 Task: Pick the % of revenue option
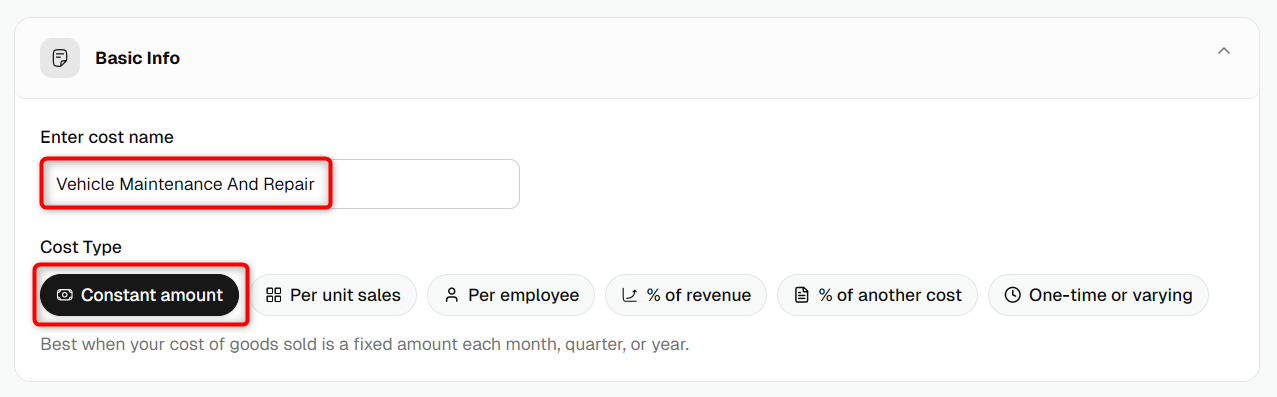(x=686, y=295)
